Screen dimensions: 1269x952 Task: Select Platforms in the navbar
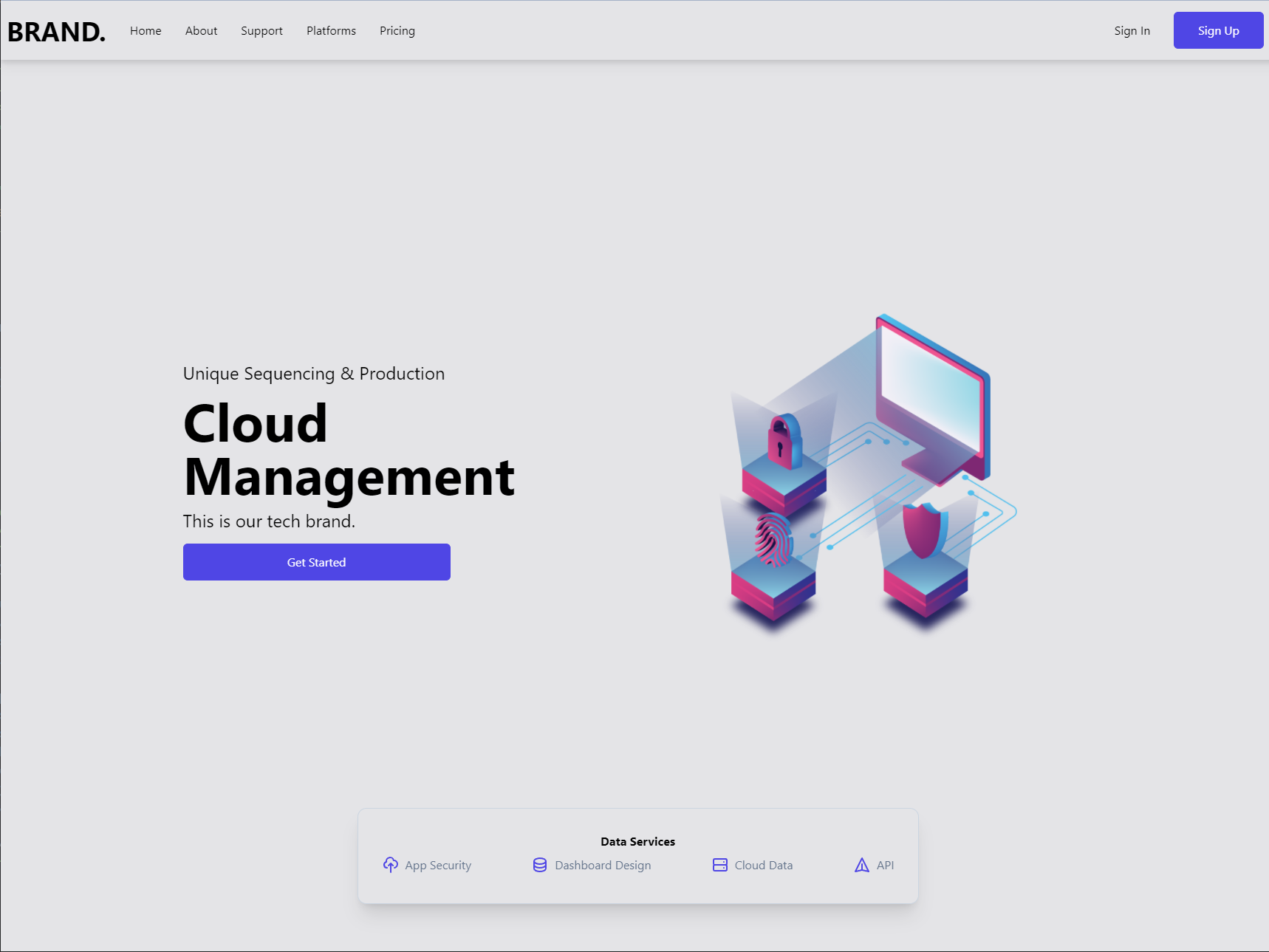[x=331, y=31]
